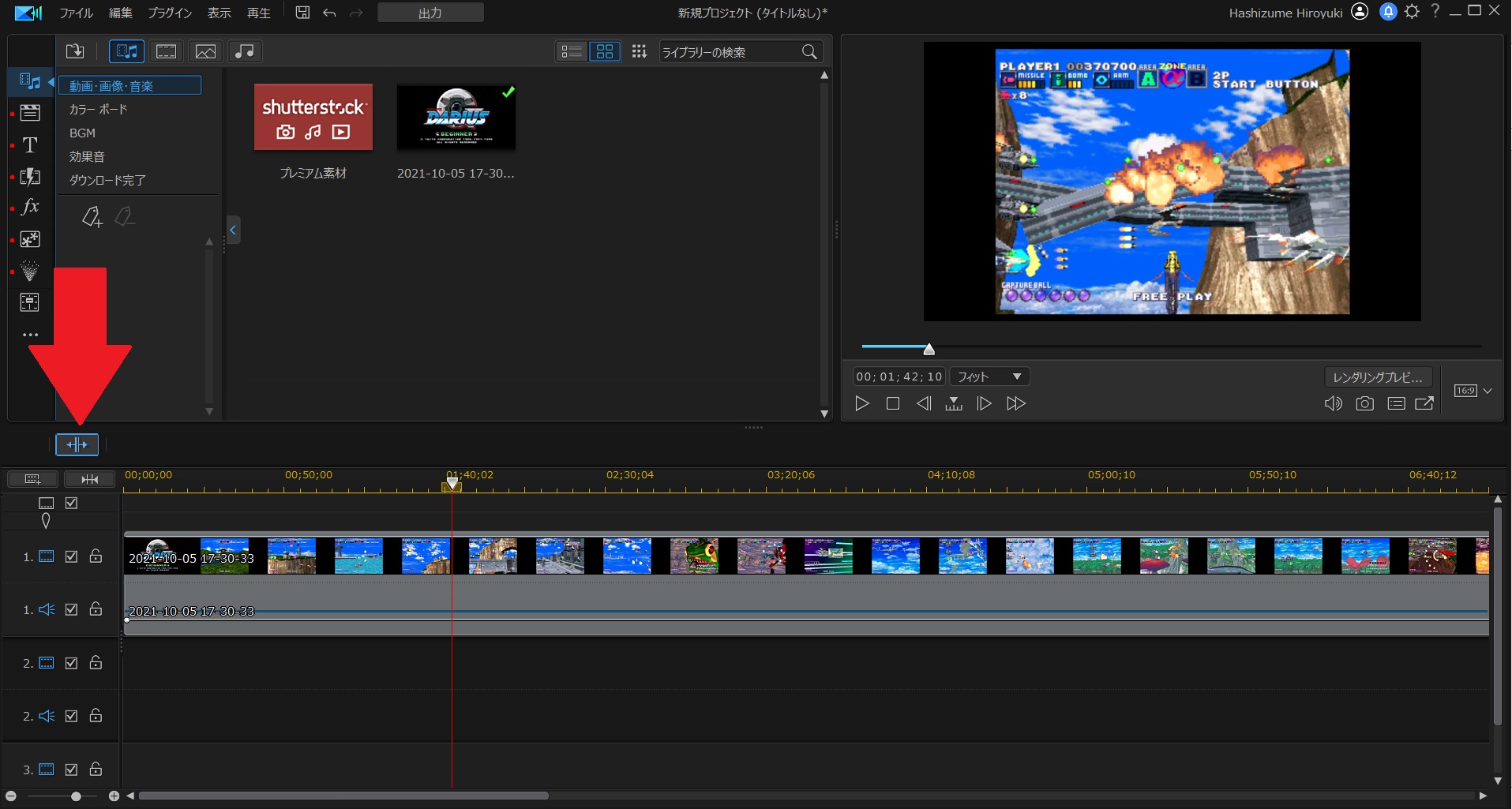Take a snapshot with the camera icon
1512x809 pixels.
1364,404
